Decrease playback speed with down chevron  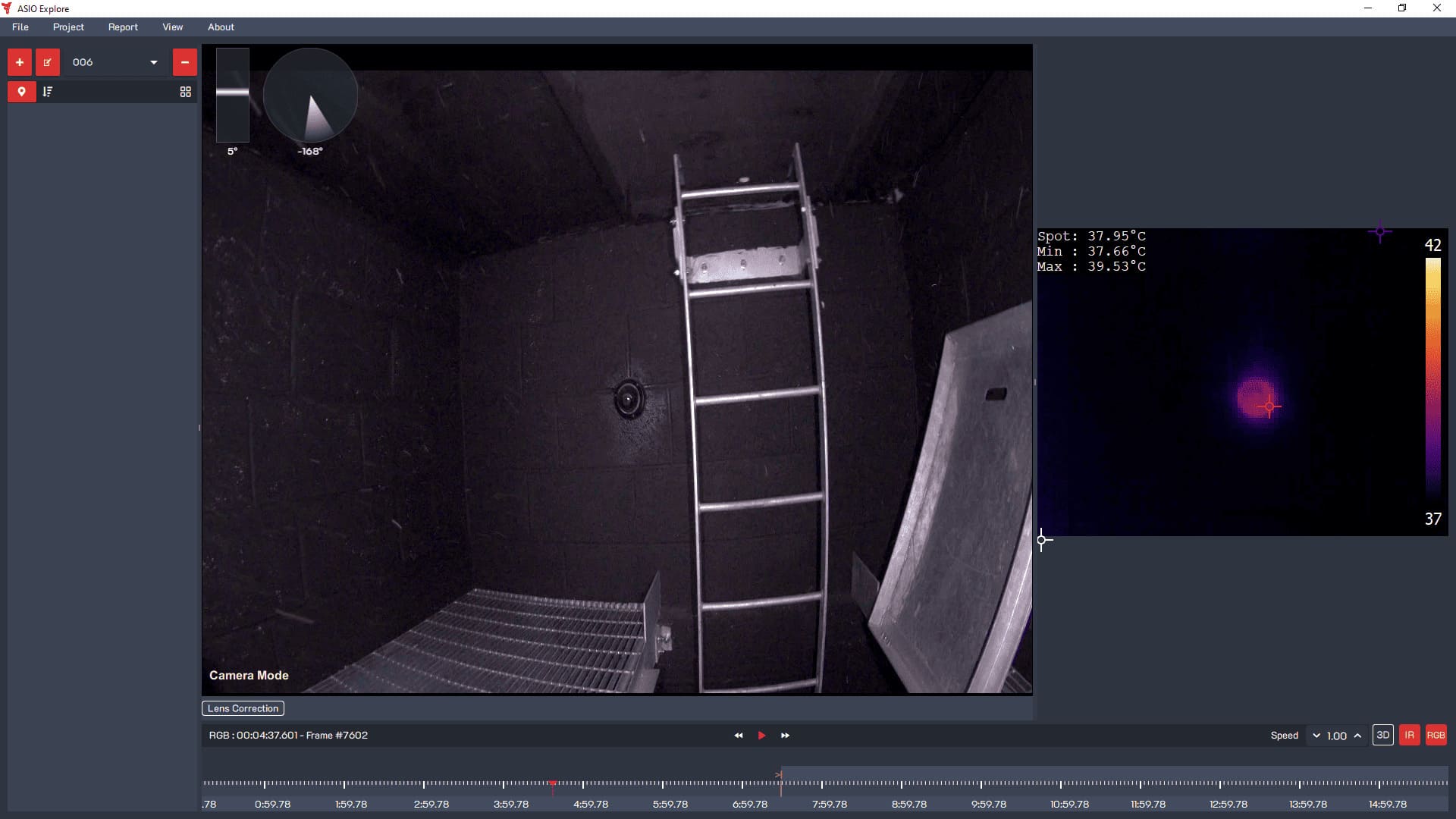pos(1316,736)
